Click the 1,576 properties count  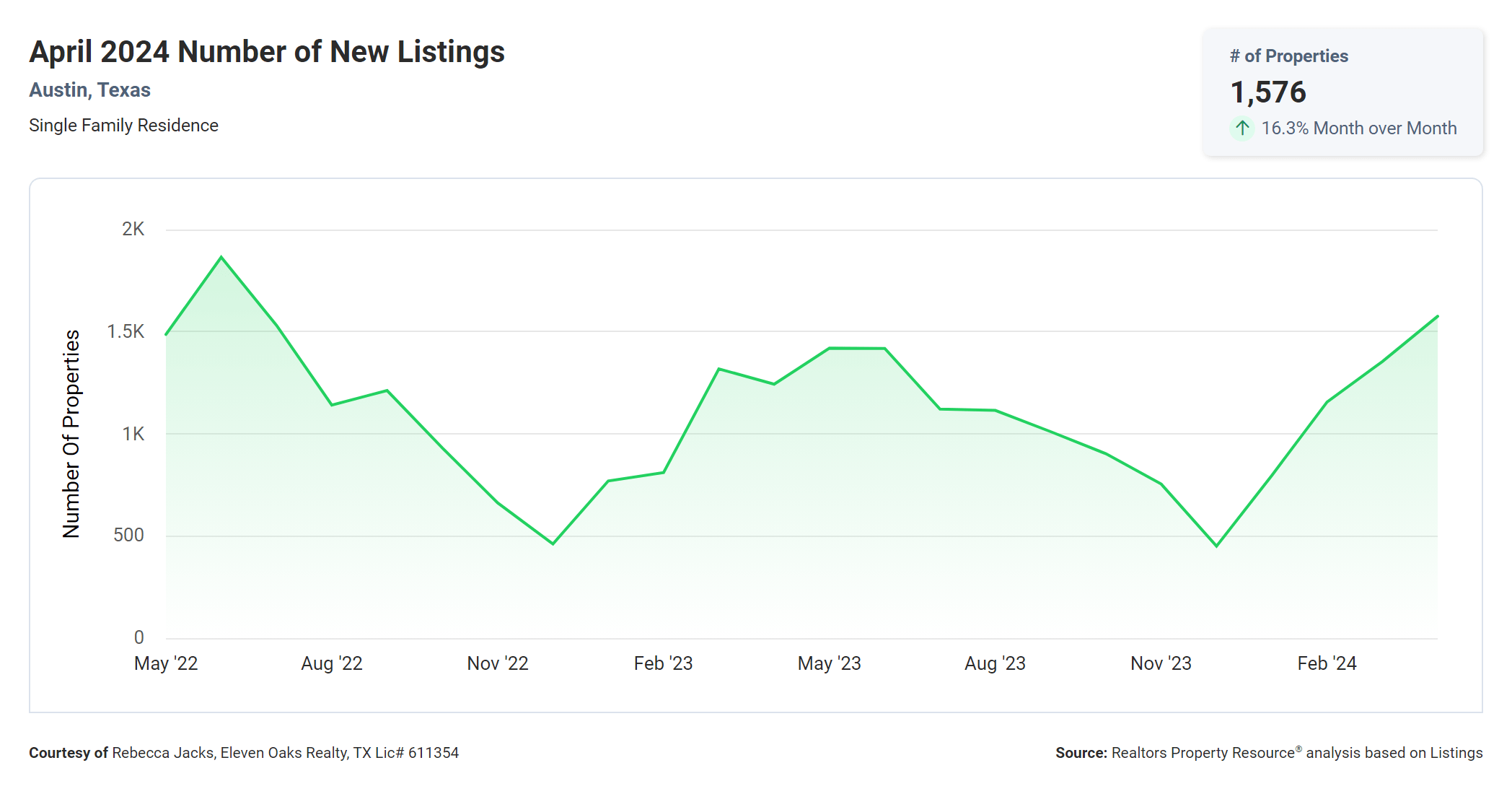click(1267, 92)
